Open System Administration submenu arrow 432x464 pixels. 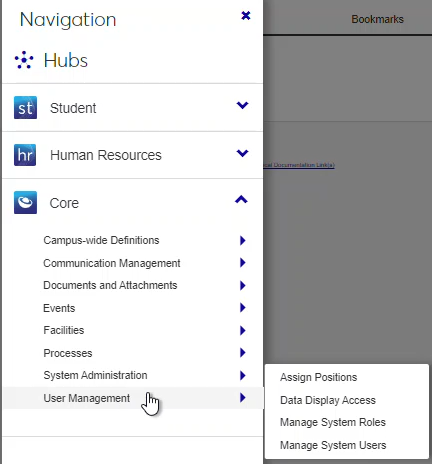pyautogui.click(x=243, y=375)
